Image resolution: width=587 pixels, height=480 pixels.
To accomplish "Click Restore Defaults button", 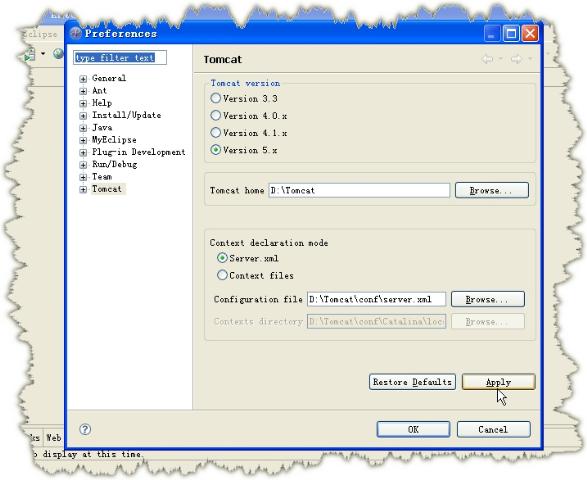I will [x=412, y=382].
